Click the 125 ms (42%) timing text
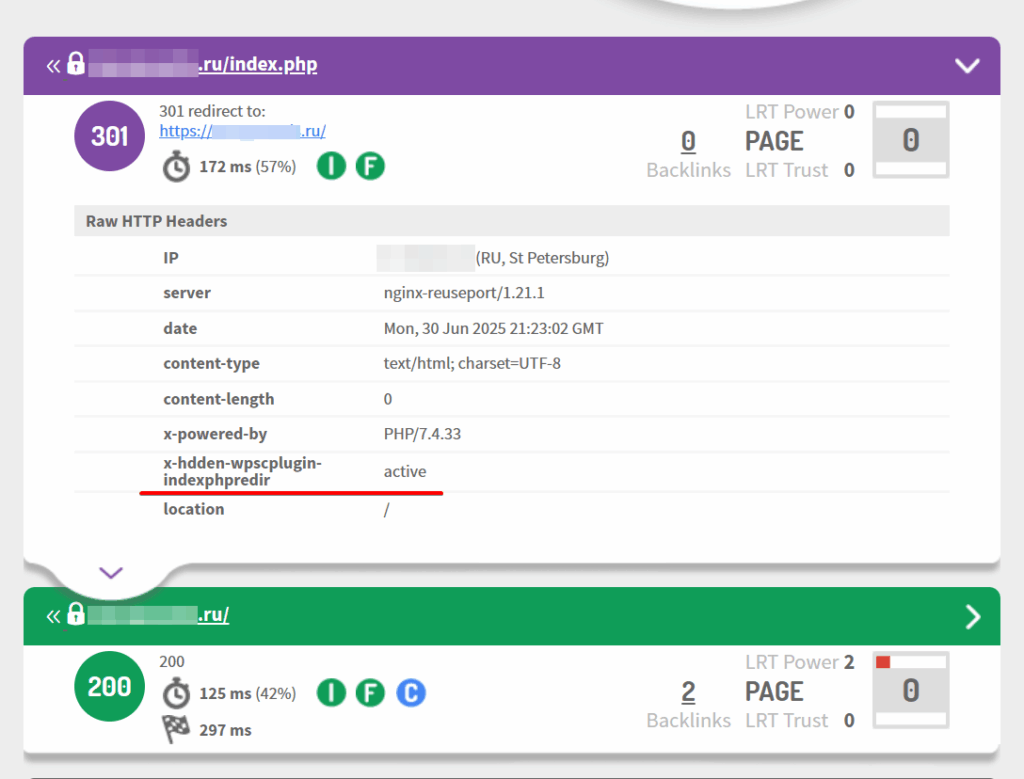 248,693
